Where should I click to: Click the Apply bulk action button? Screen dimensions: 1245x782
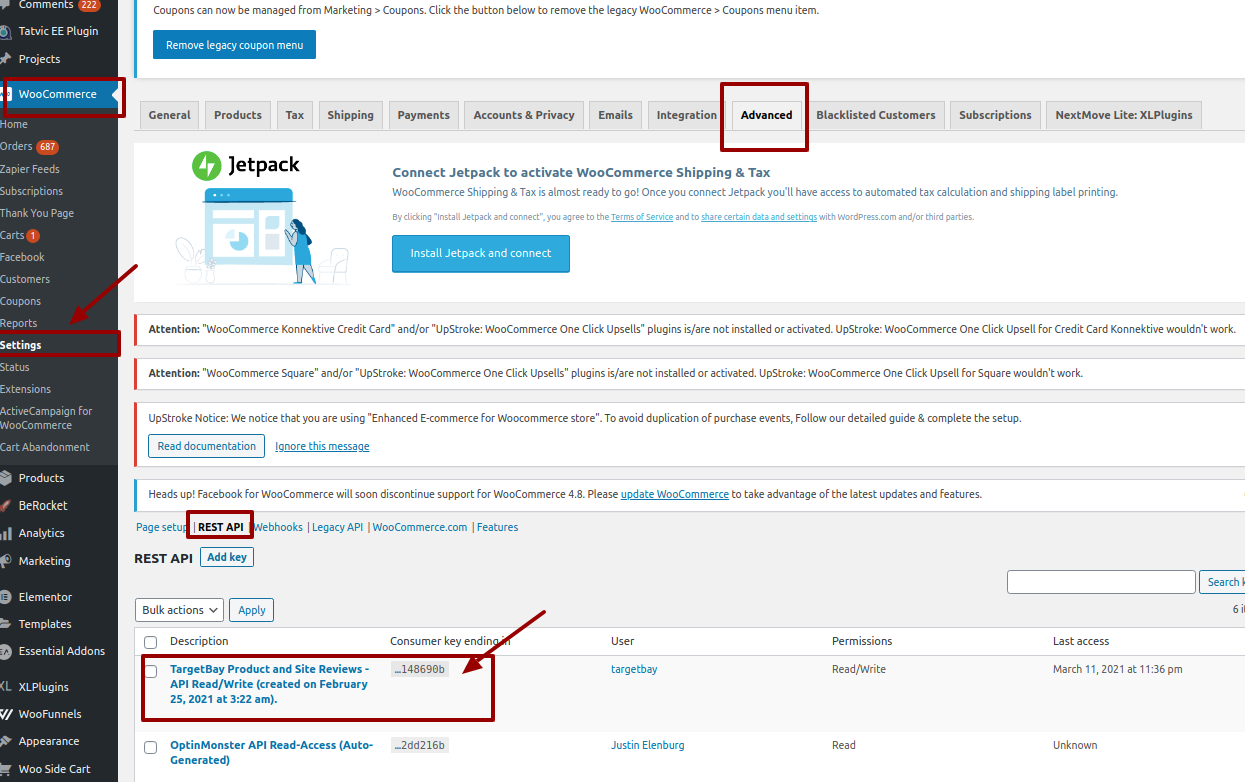click(252, 610)
